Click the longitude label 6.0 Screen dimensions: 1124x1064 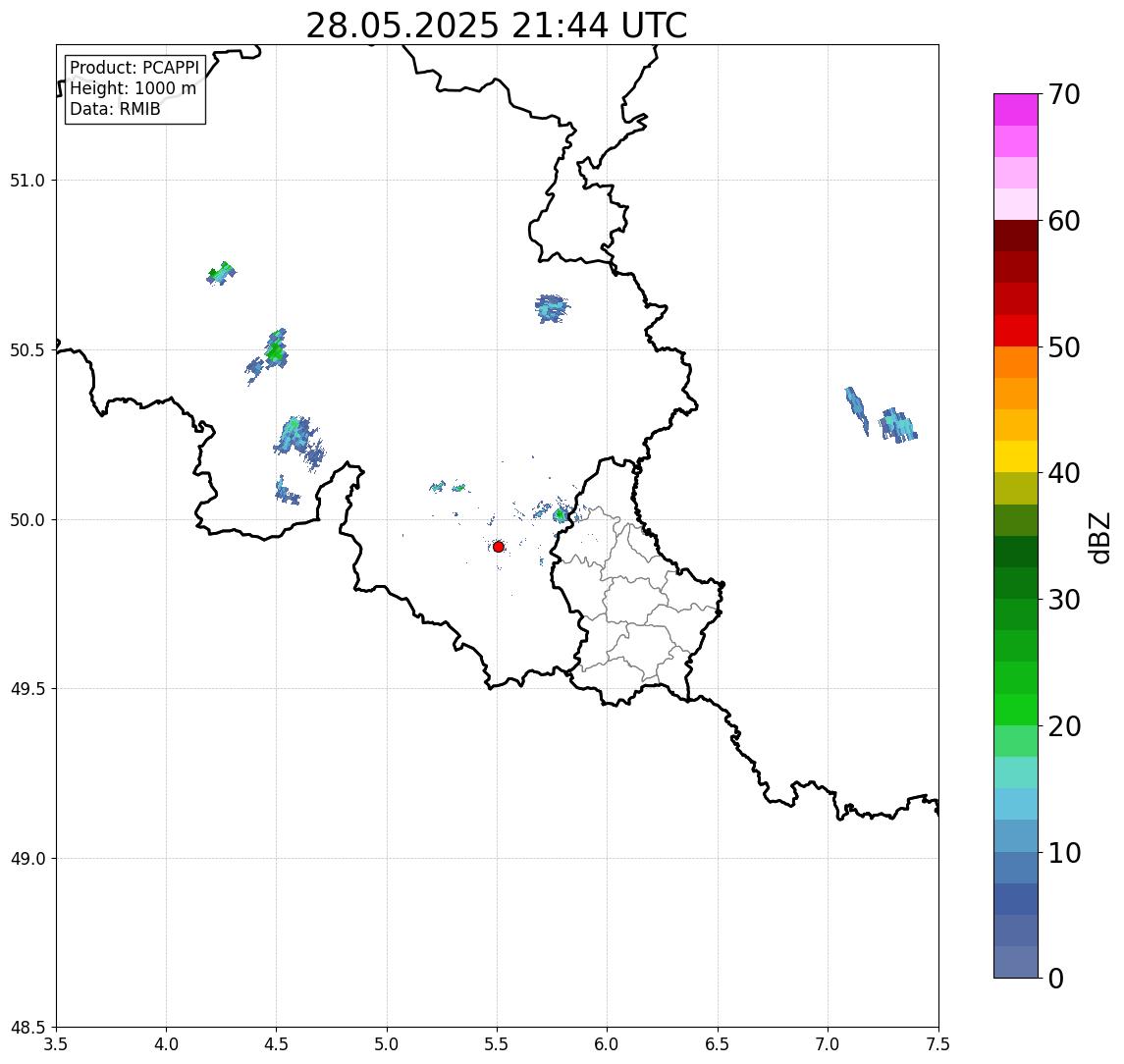608,1044
